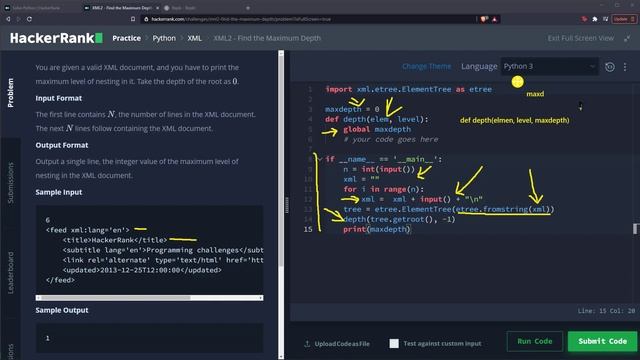Click on code line 'print(maxdepth)'
The image size is (640, 360).
[376, 229]
